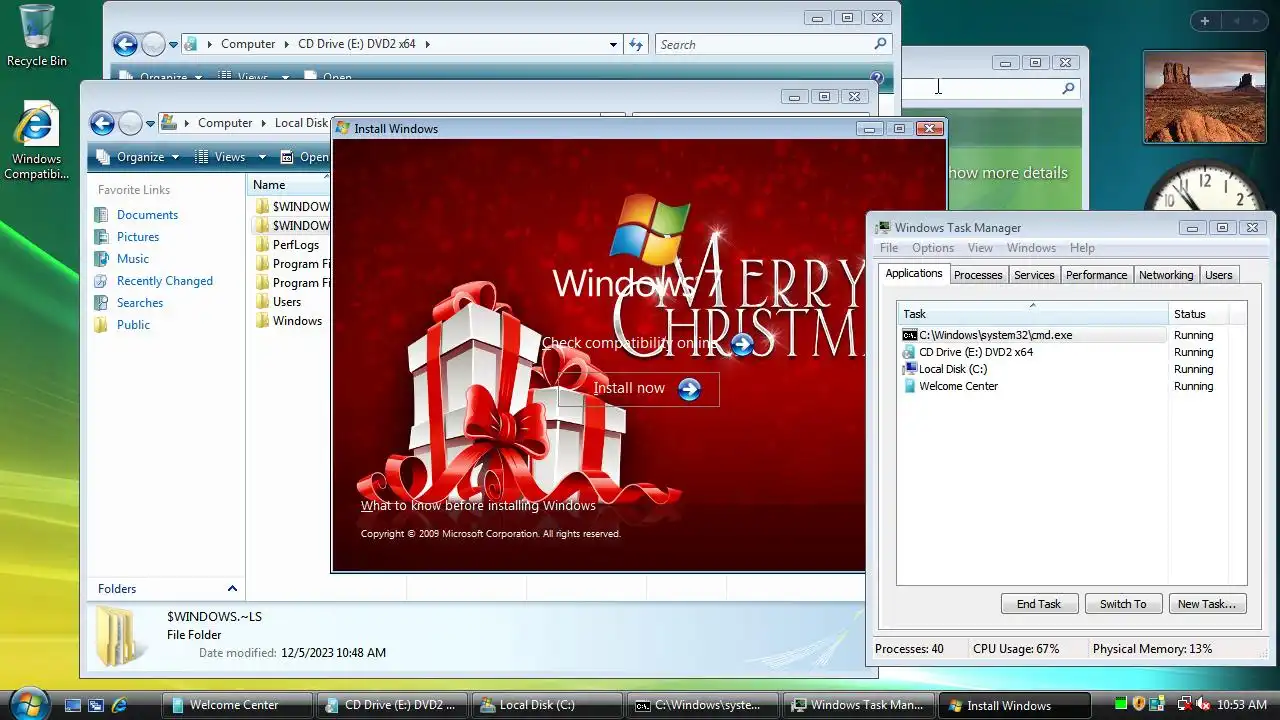Go back in the Local Disk window
The width and height of the screenshot is (1280, 720).
102,123
